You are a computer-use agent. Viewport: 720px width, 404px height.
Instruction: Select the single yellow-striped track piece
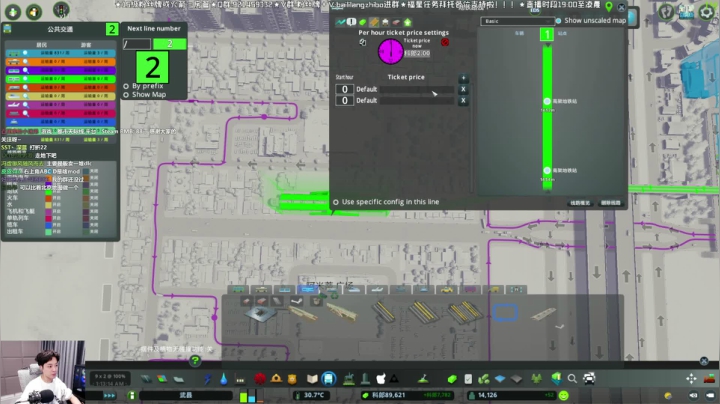click(x=383, y=312)
